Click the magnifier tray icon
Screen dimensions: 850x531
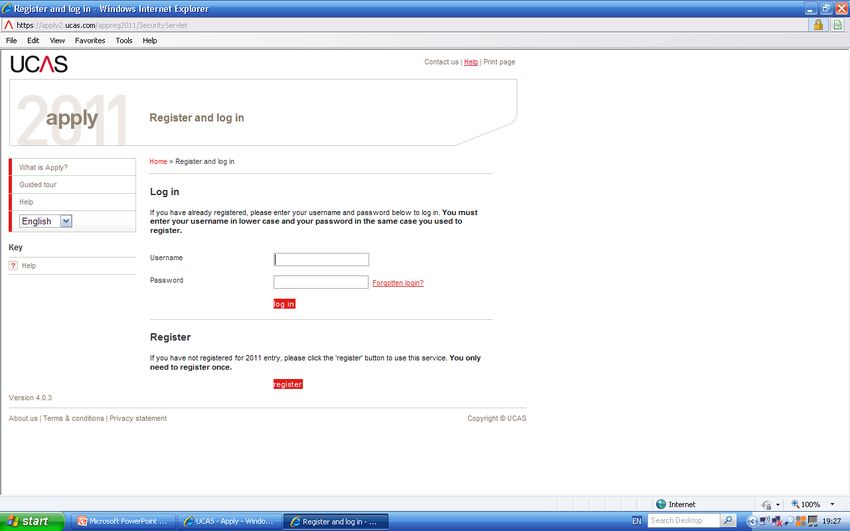[789, 521]
